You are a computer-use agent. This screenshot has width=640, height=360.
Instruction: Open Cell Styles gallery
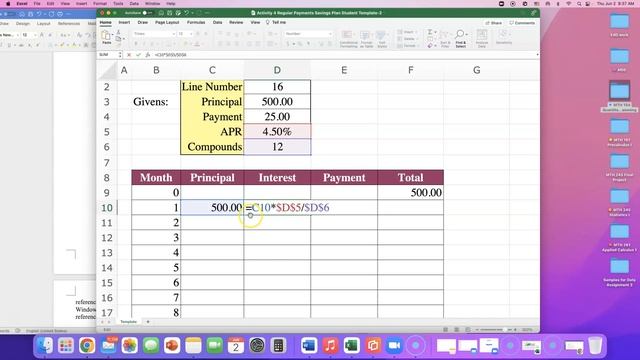pyautogui.click(x=382, y=39)
